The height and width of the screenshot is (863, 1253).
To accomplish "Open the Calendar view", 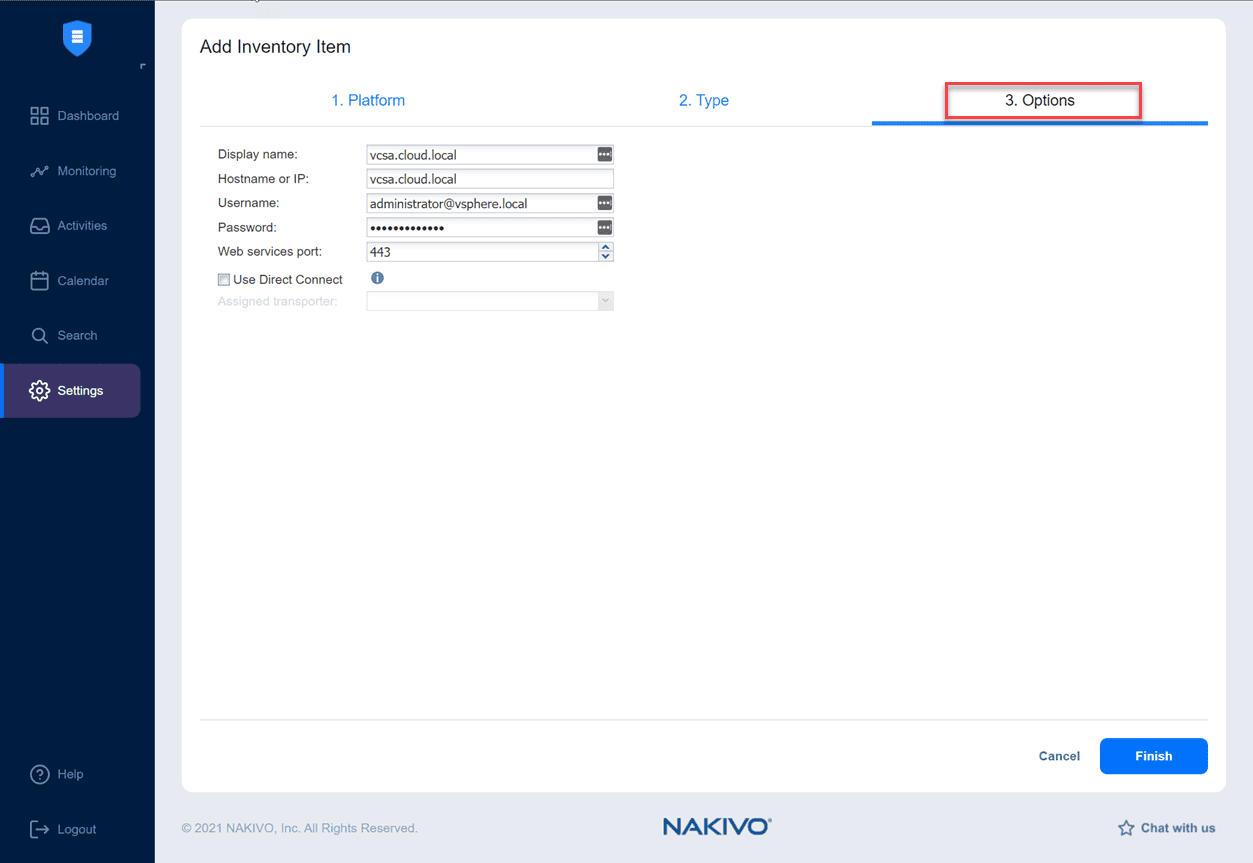I will coord(77,280).
